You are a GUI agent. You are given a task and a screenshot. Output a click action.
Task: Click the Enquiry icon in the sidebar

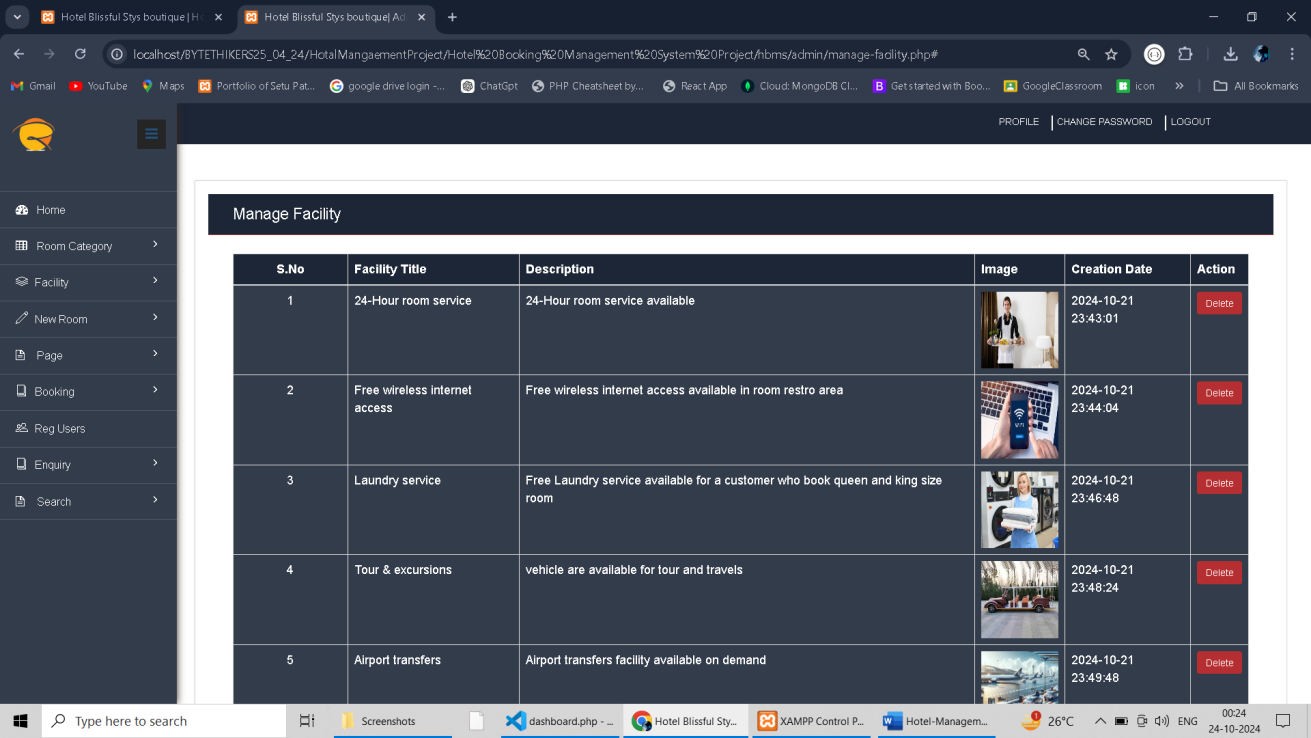pos(21,464)
